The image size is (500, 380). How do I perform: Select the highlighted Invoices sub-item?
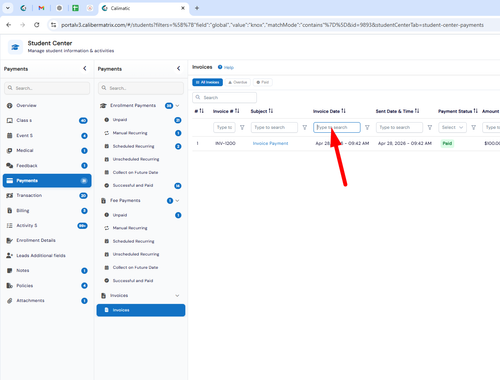point(141,310)
